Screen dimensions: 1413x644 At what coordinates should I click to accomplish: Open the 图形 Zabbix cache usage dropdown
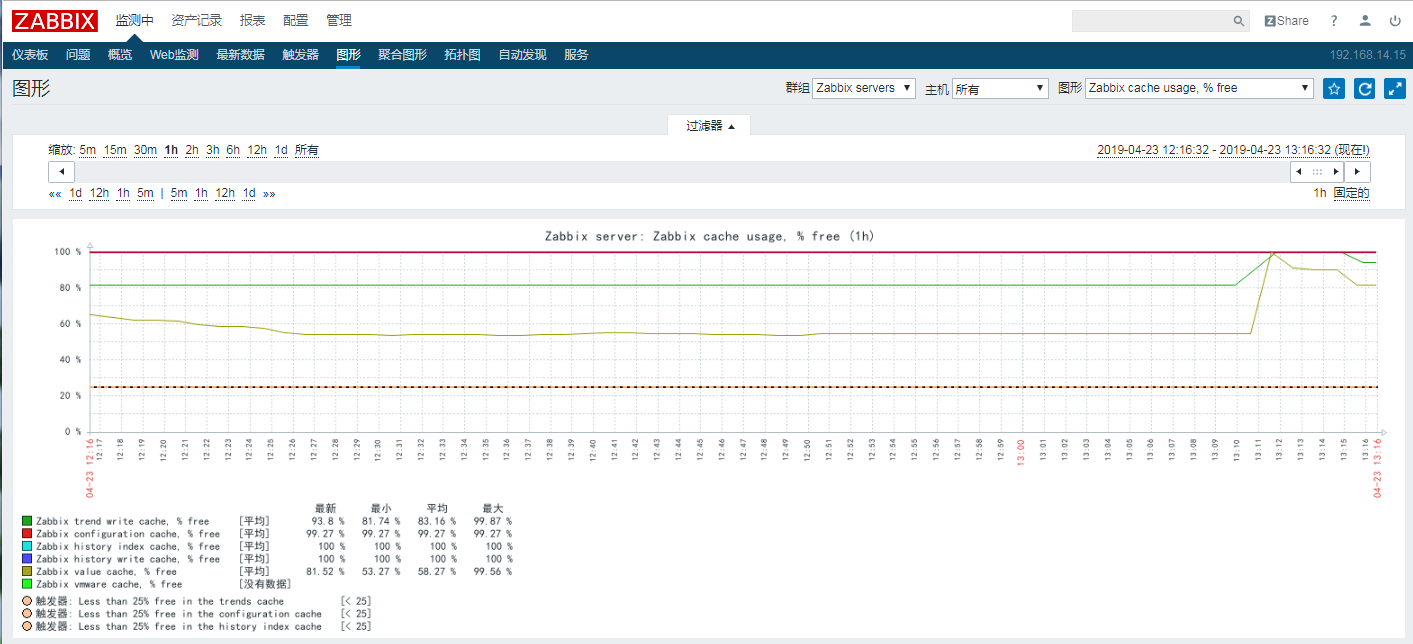click(1199, 88)
